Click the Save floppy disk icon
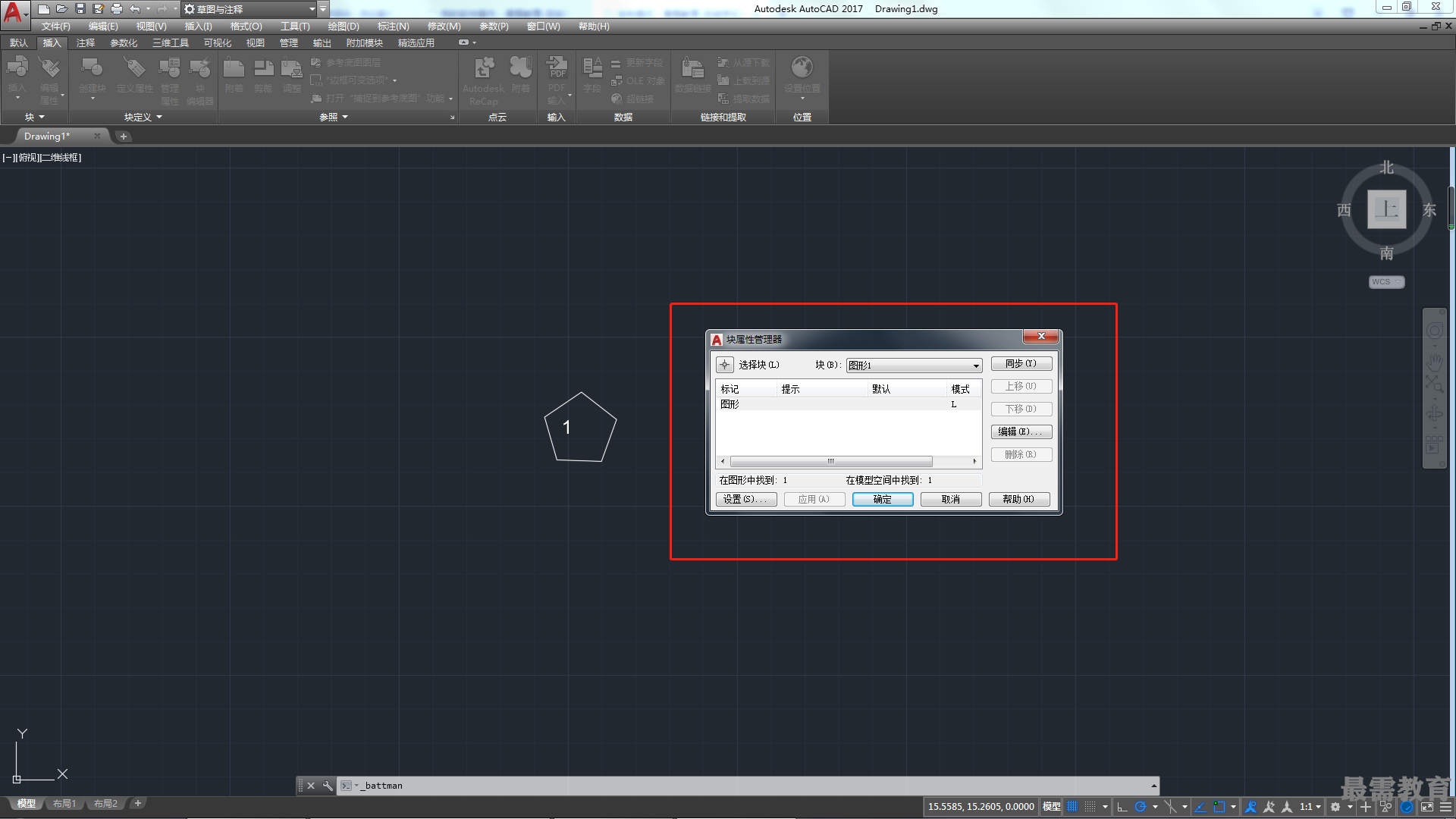1456x819 pixels. (80, 9)
